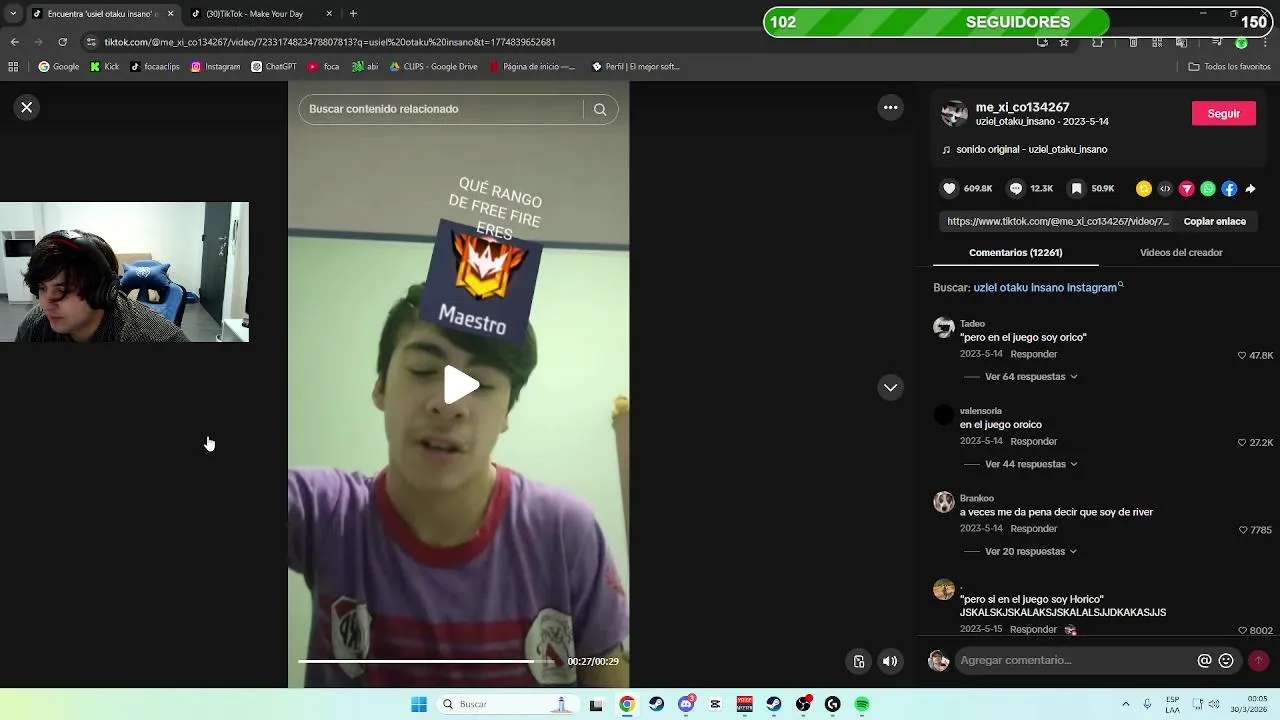The height and width of the screenshot is (720, 1280).
Task: Follow the creator with Seguir button
Action: 1223,113
